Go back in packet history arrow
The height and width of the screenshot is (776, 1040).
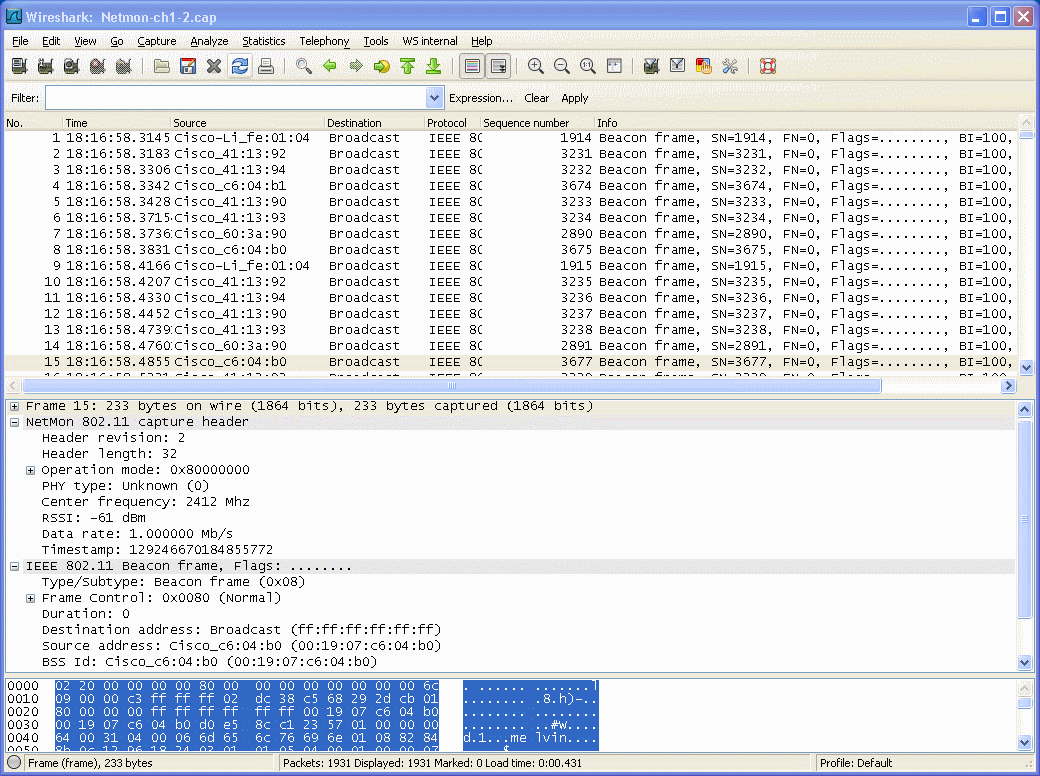pyautogui.click(x=330, y=66)
